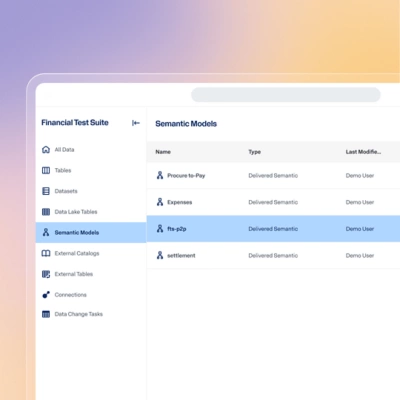The image size is (400, 400).
Task: Open the Procure-to-Pay model name
Action: 186,175
